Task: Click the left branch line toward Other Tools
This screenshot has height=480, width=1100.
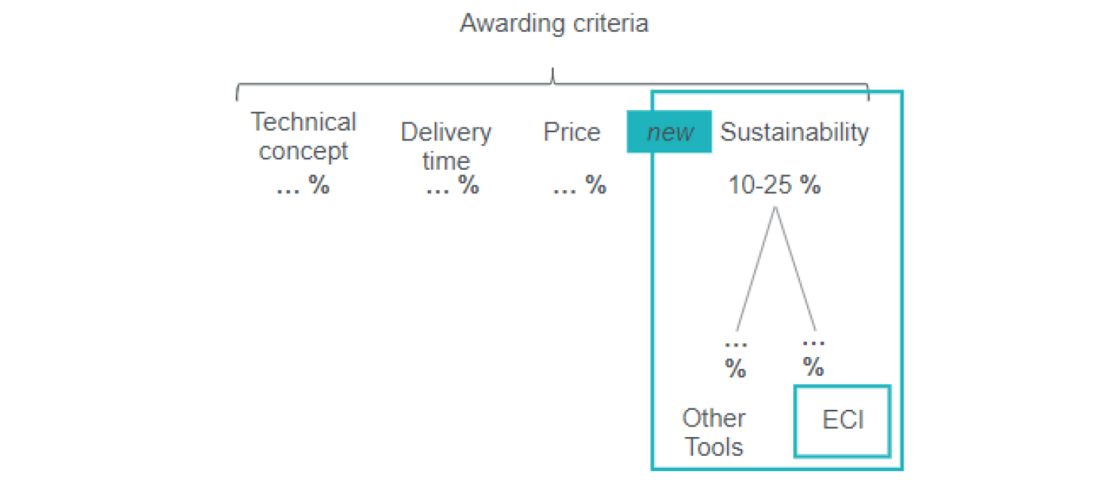Action: point(755,268)
